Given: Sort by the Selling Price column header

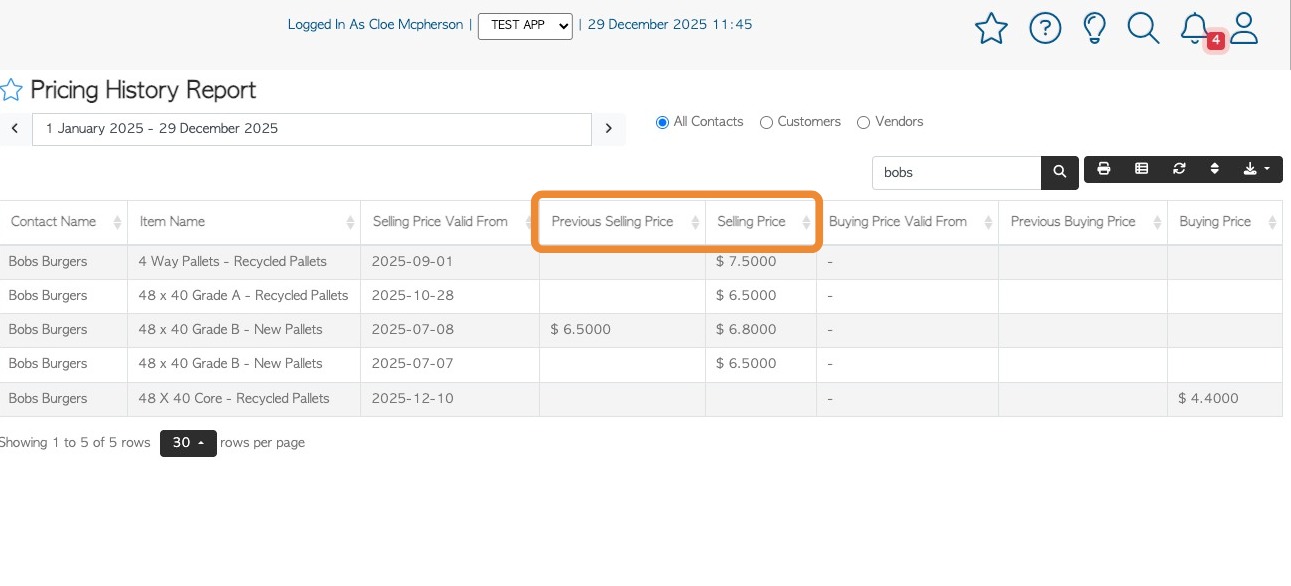Looking at the screenshot, I should pyautogui.click(x=751, y=222).
